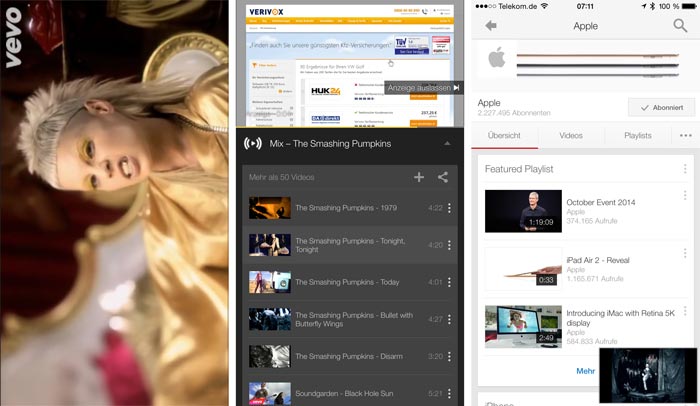Toggle the Abonniert subscribe button

click(x=662, y=108)
